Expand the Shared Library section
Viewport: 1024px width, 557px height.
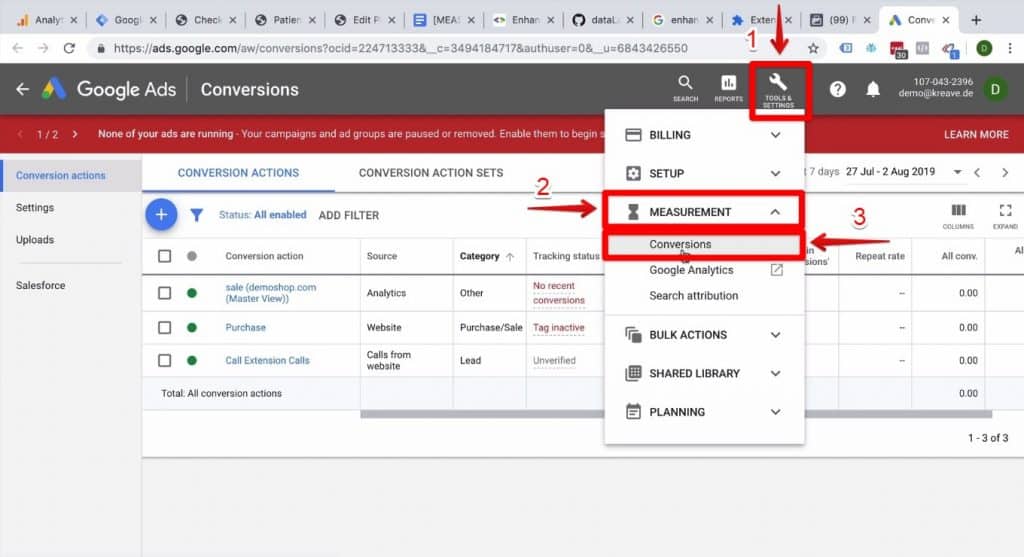pos(703,373)
